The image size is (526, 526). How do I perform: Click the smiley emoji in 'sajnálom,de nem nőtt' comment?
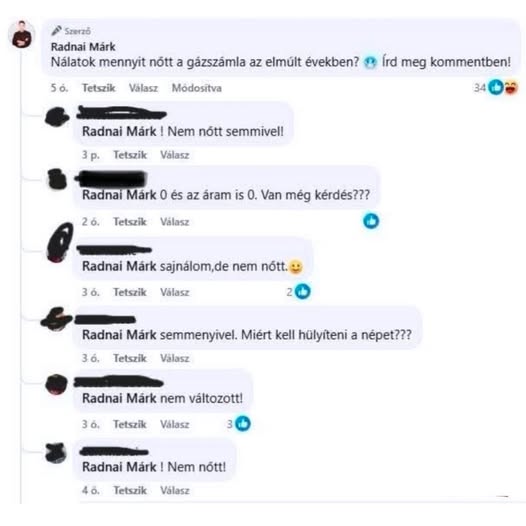coord(296,267)
